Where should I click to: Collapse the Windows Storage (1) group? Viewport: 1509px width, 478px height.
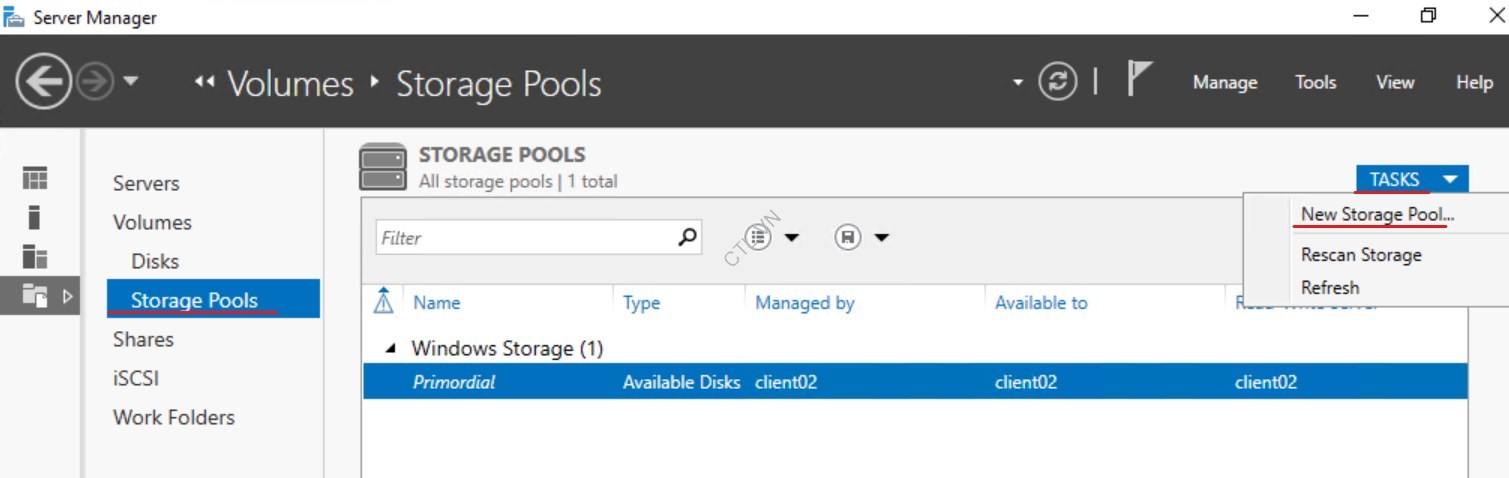pos(391,349)
